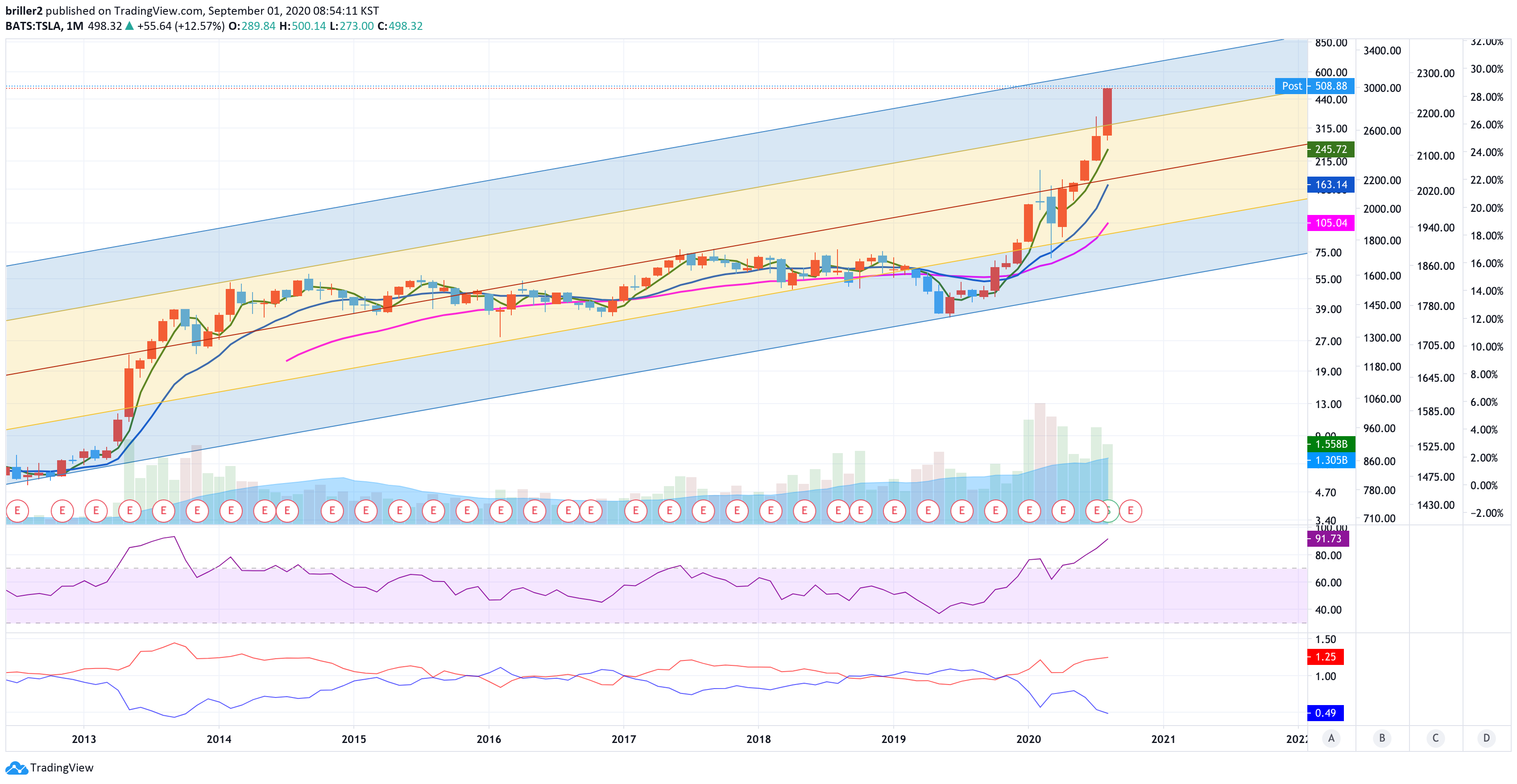Click the 13.00 price axis value
The image size is (1517, 784).
tap(1329, 404)
